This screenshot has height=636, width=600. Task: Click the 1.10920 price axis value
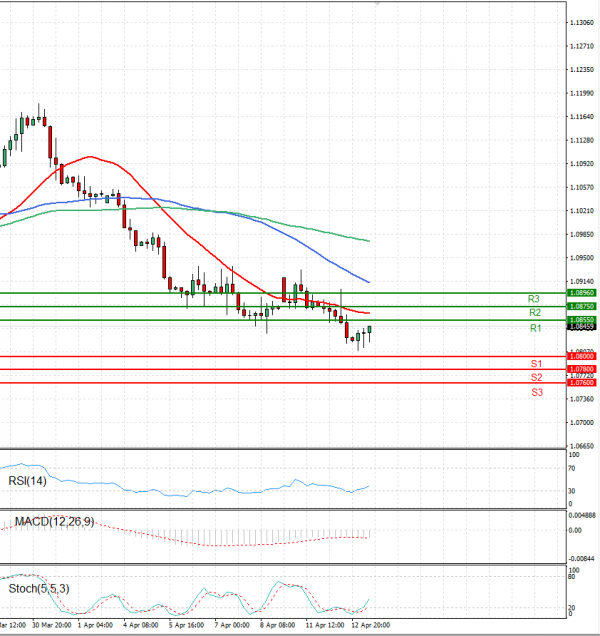pyautogui.click(x=582, y=164)
